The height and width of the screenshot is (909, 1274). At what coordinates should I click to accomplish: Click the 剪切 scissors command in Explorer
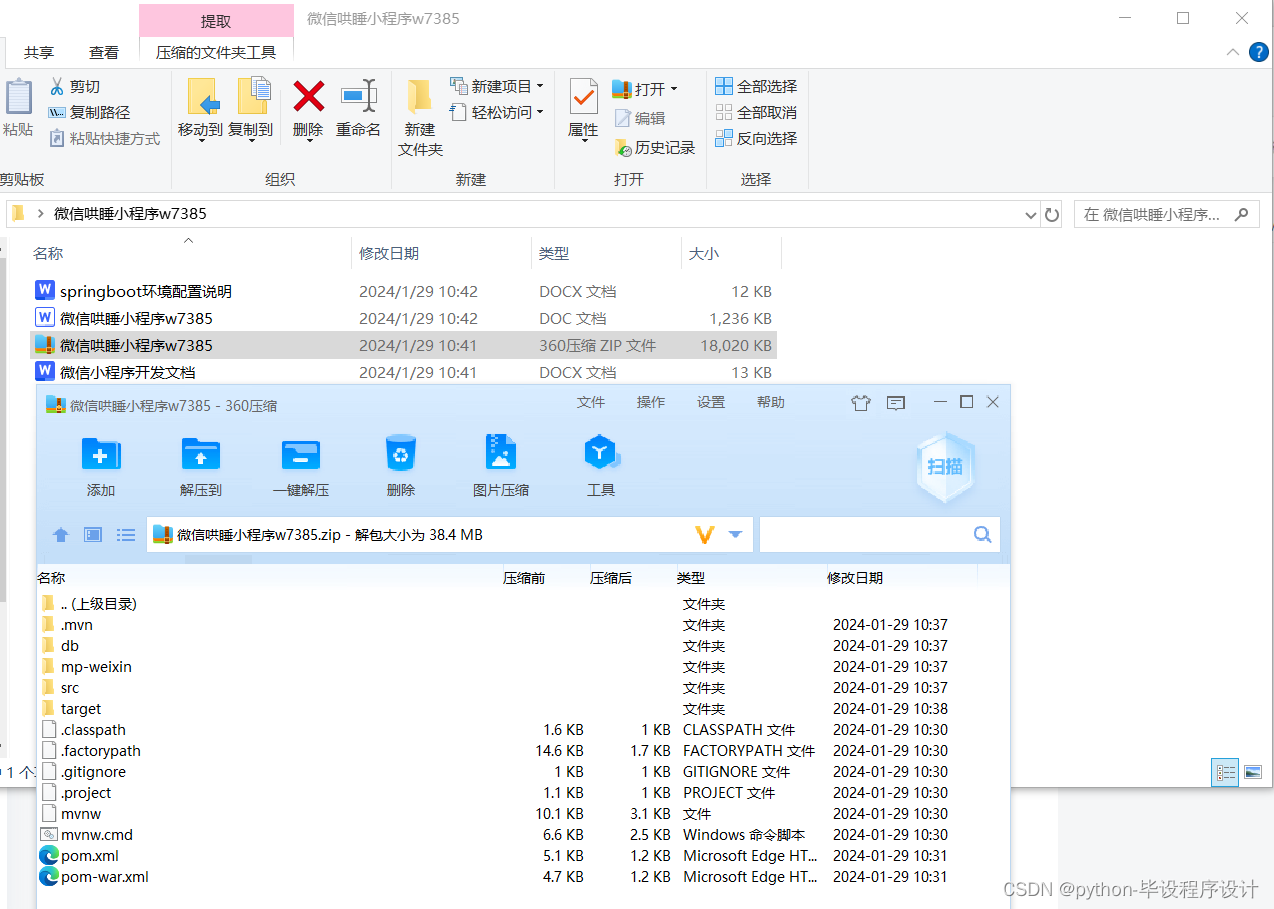[x=75, y=87]
